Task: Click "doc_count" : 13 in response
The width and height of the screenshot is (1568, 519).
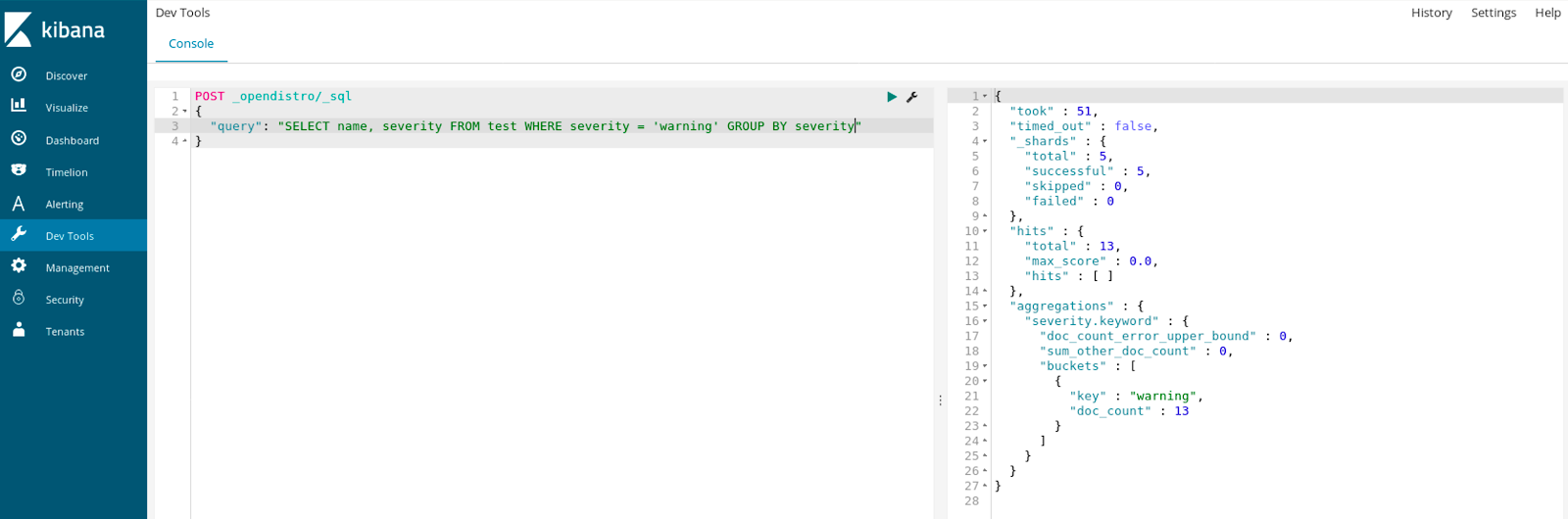Action: coord(1129,411)
